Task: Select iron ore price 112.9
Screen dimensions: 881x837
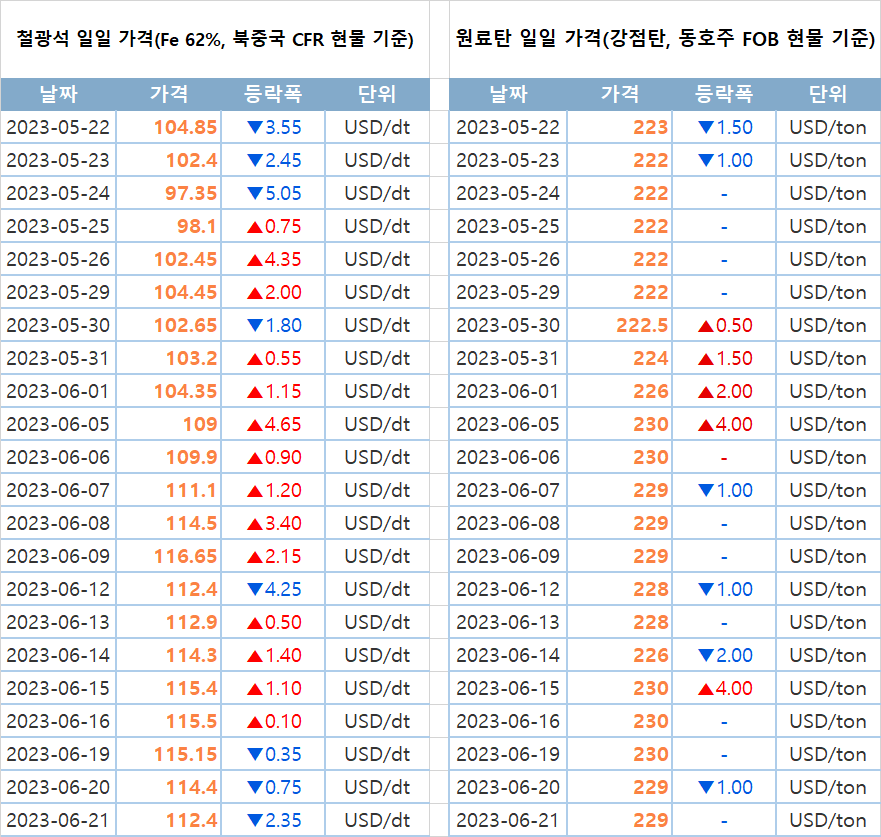Action: coord(192,622)
